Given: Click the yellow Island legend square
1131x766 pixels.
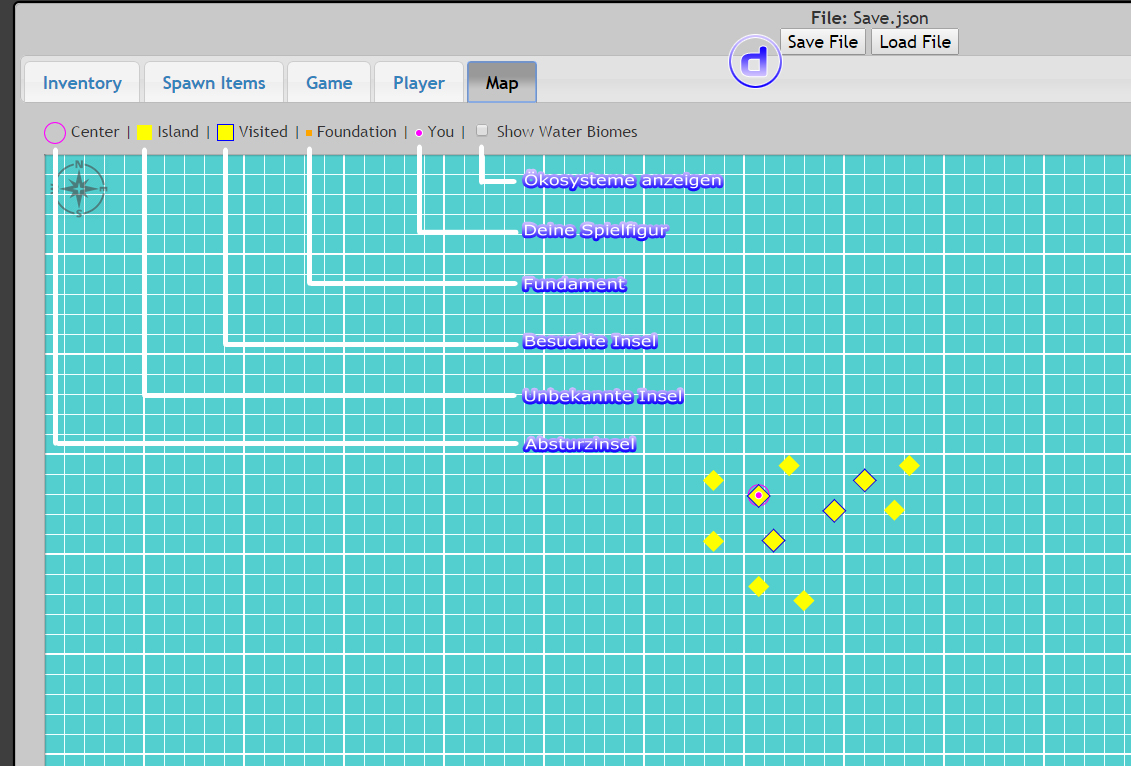Looking at the screenshot, I should click(144, 132).
